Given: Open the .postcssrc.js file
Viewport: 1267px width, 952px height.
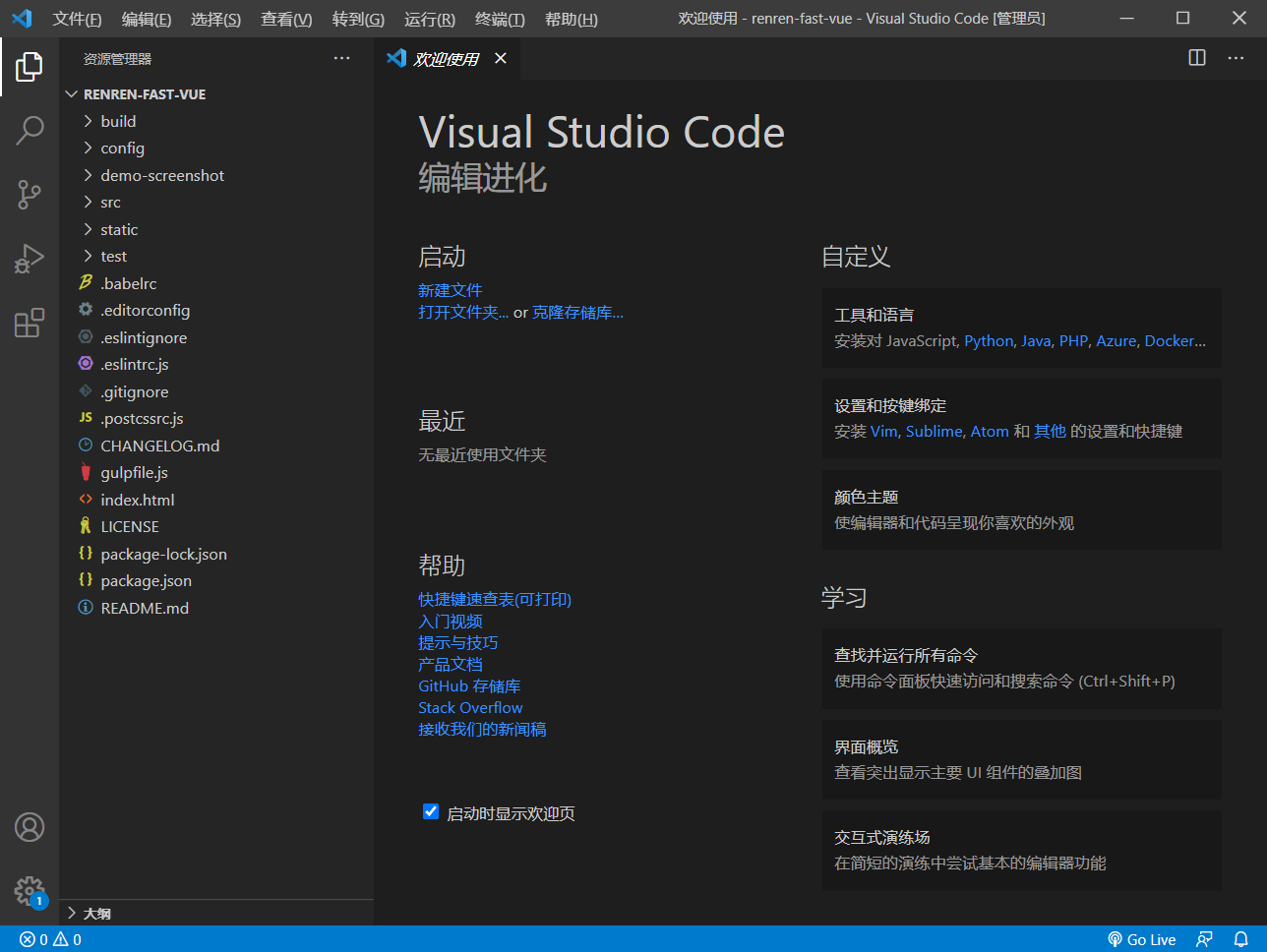Looking at the screenshot, I should point(216,418).
